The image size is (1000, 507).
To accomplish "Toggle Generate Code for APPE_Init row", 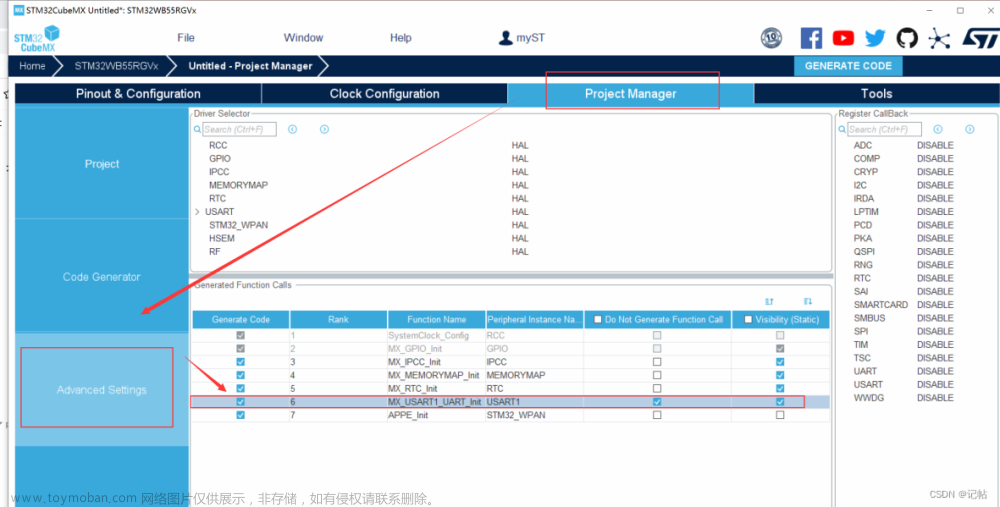I will point(240,415).
